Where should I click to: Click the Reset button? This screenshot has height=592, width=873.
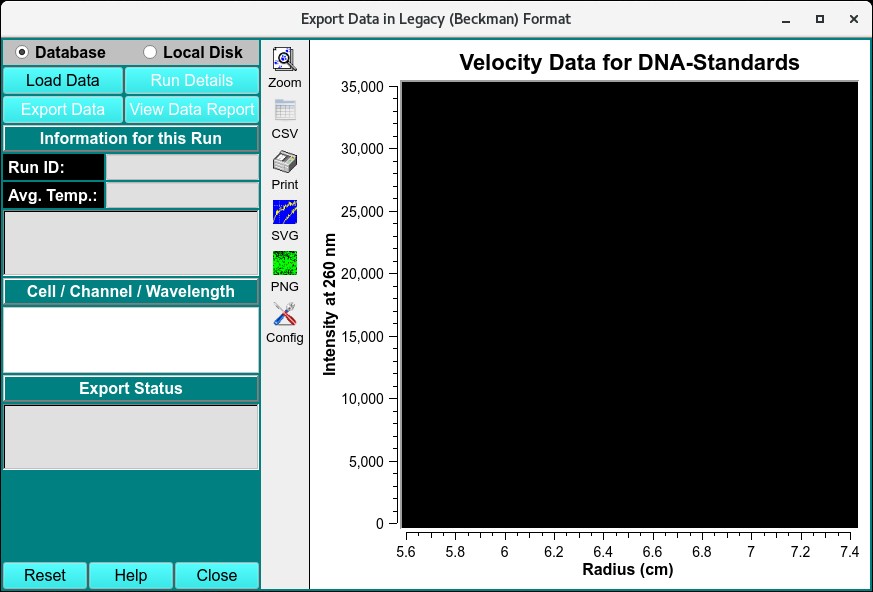tap(45, 575)
